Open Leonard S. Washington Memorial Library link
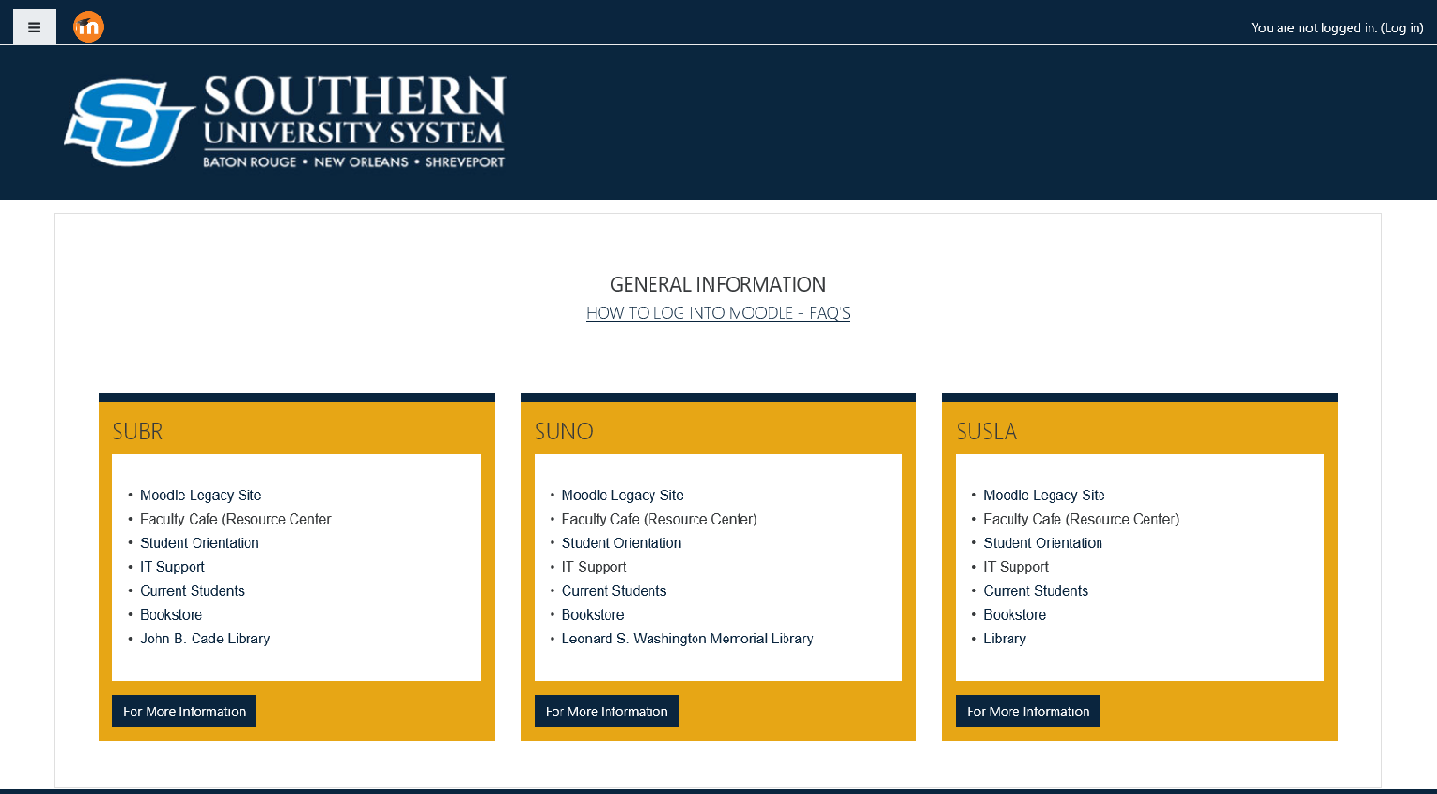This screenshot has height=794, width=1437. (x=687, y=638)
